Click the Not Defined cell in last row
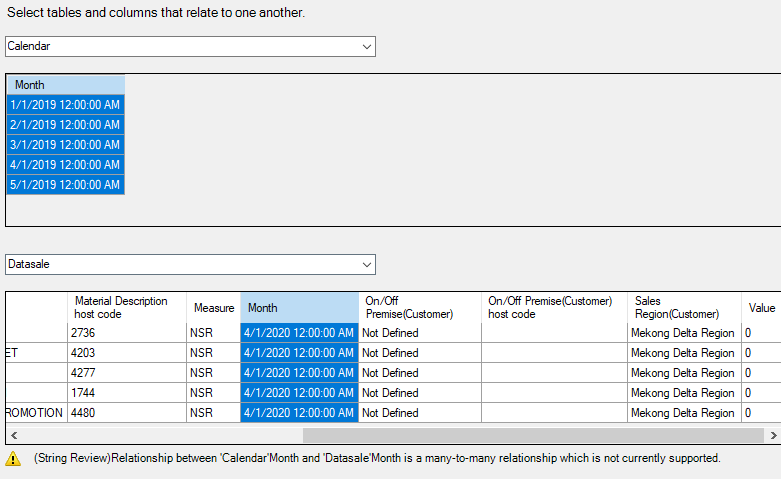Viewport: 781px width, 479px height. click(x=419, y=413)
